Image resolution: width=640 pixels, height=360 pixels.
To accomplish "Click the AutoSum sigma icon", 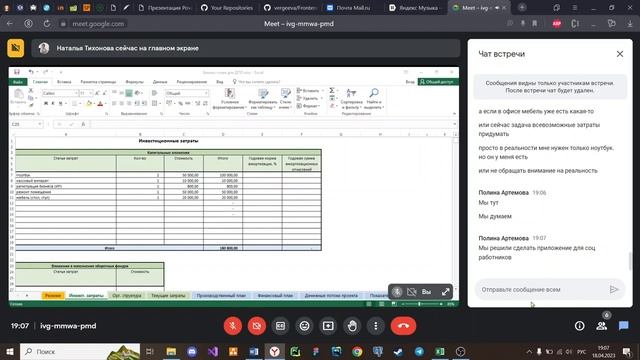I will tap(332, 91).
